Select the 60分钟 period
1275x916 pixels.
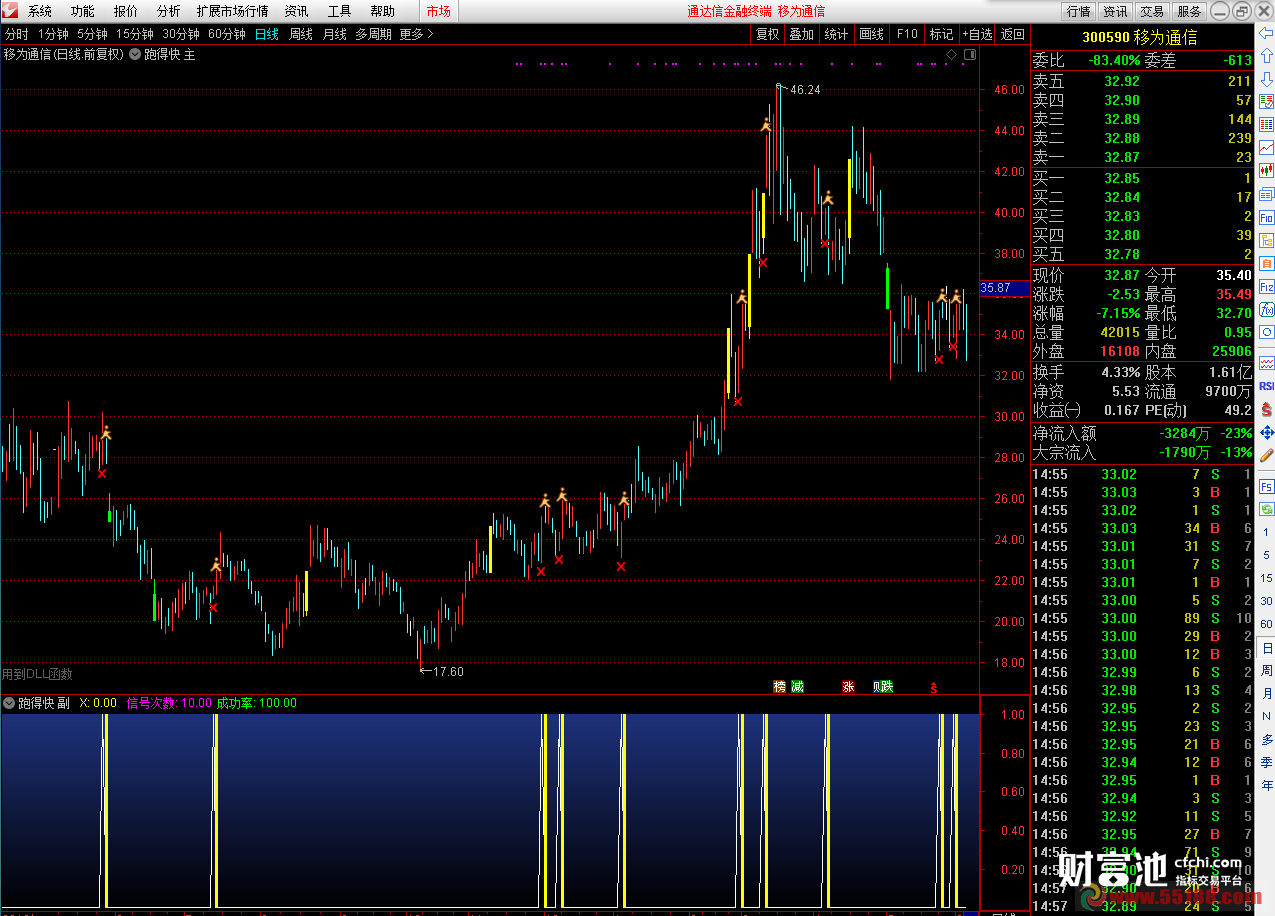tap(227, 34)
